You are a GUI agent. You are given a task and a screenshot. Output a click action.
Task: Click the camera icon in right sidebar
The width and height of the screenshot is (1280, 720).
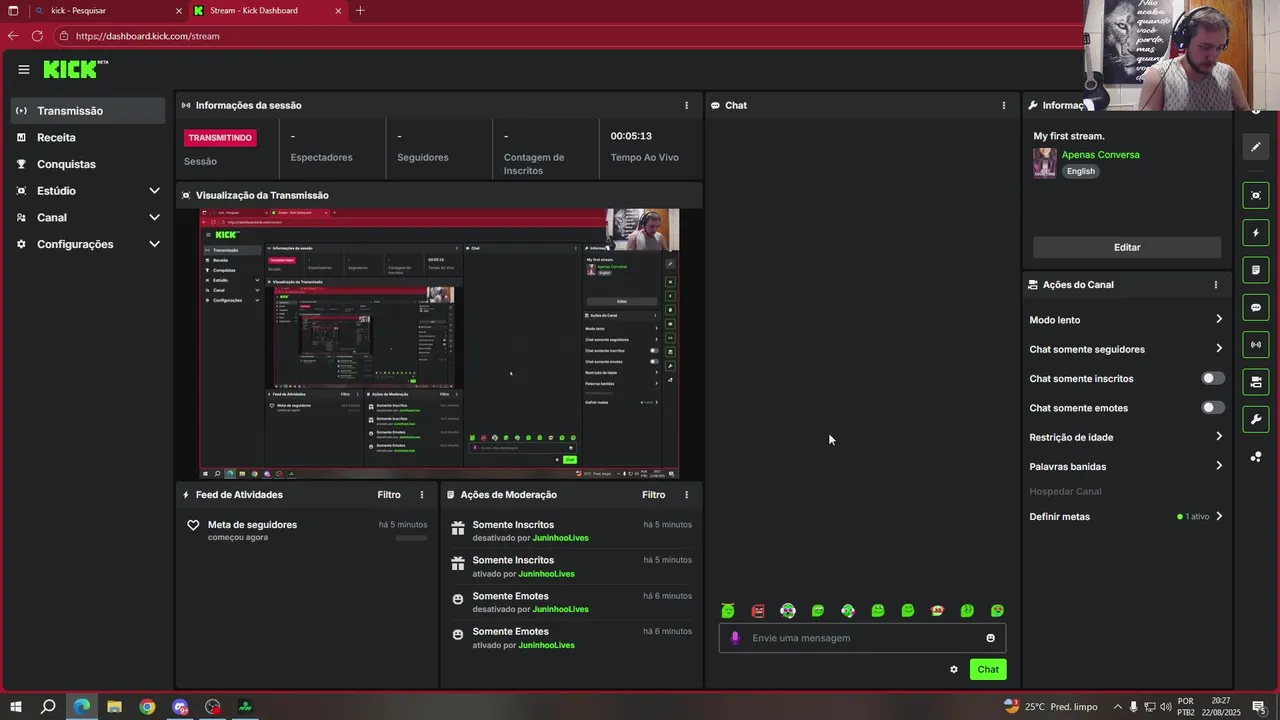[1256, 382]
